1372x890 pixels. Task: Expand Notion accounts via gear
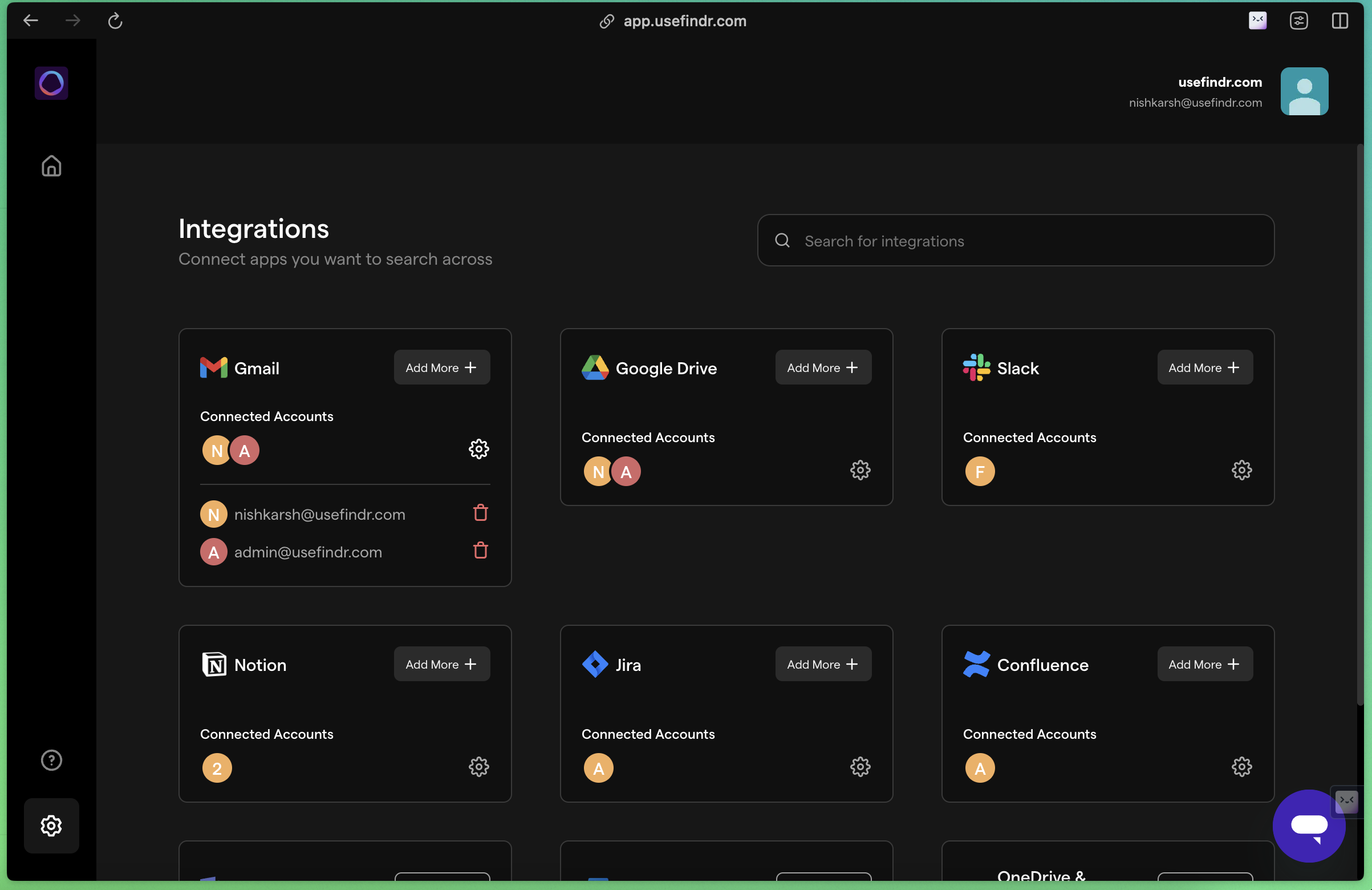coord(478,767)
